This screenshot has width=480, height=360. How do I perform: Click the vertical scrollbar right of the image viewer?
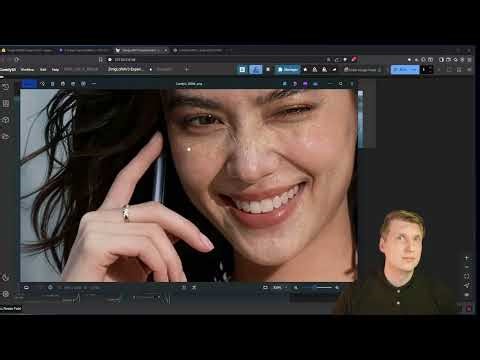click(360, 118)
